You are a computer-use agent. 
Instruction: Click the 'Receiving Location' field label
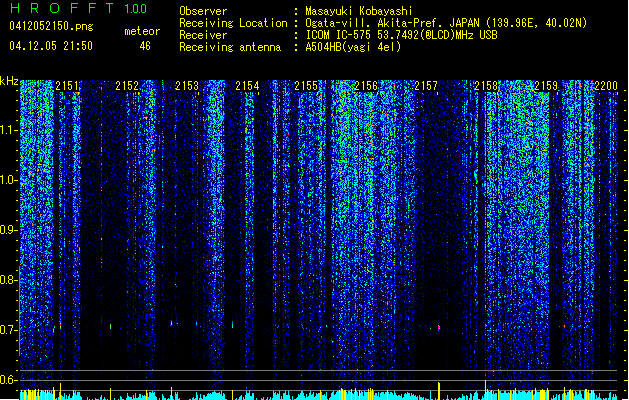click(233, 23)
